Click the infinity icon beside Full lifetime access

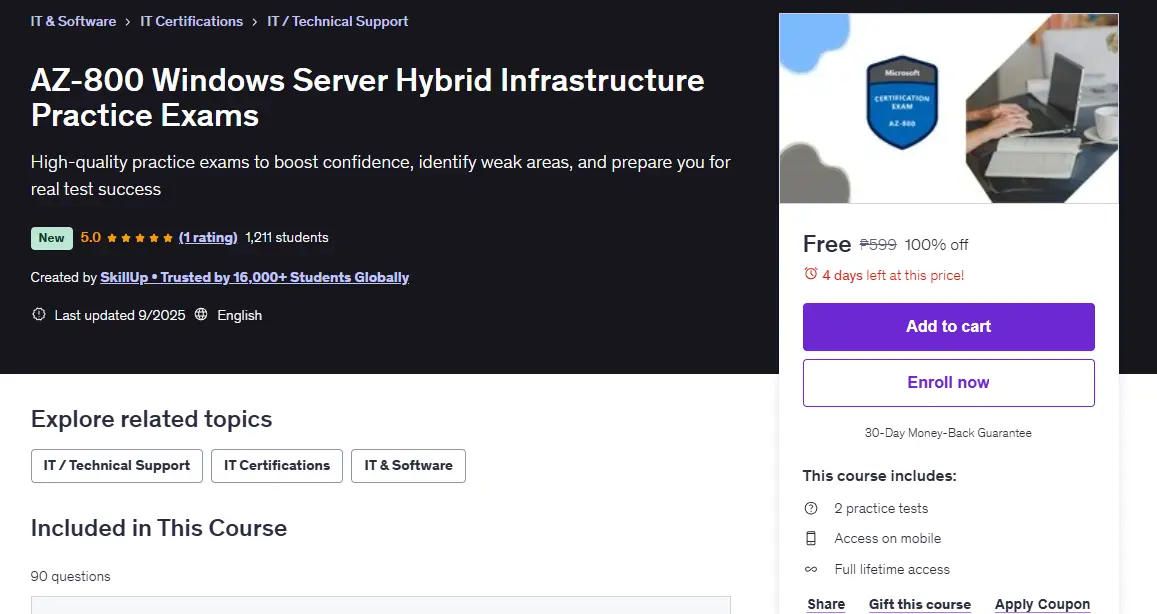point(811,569)
